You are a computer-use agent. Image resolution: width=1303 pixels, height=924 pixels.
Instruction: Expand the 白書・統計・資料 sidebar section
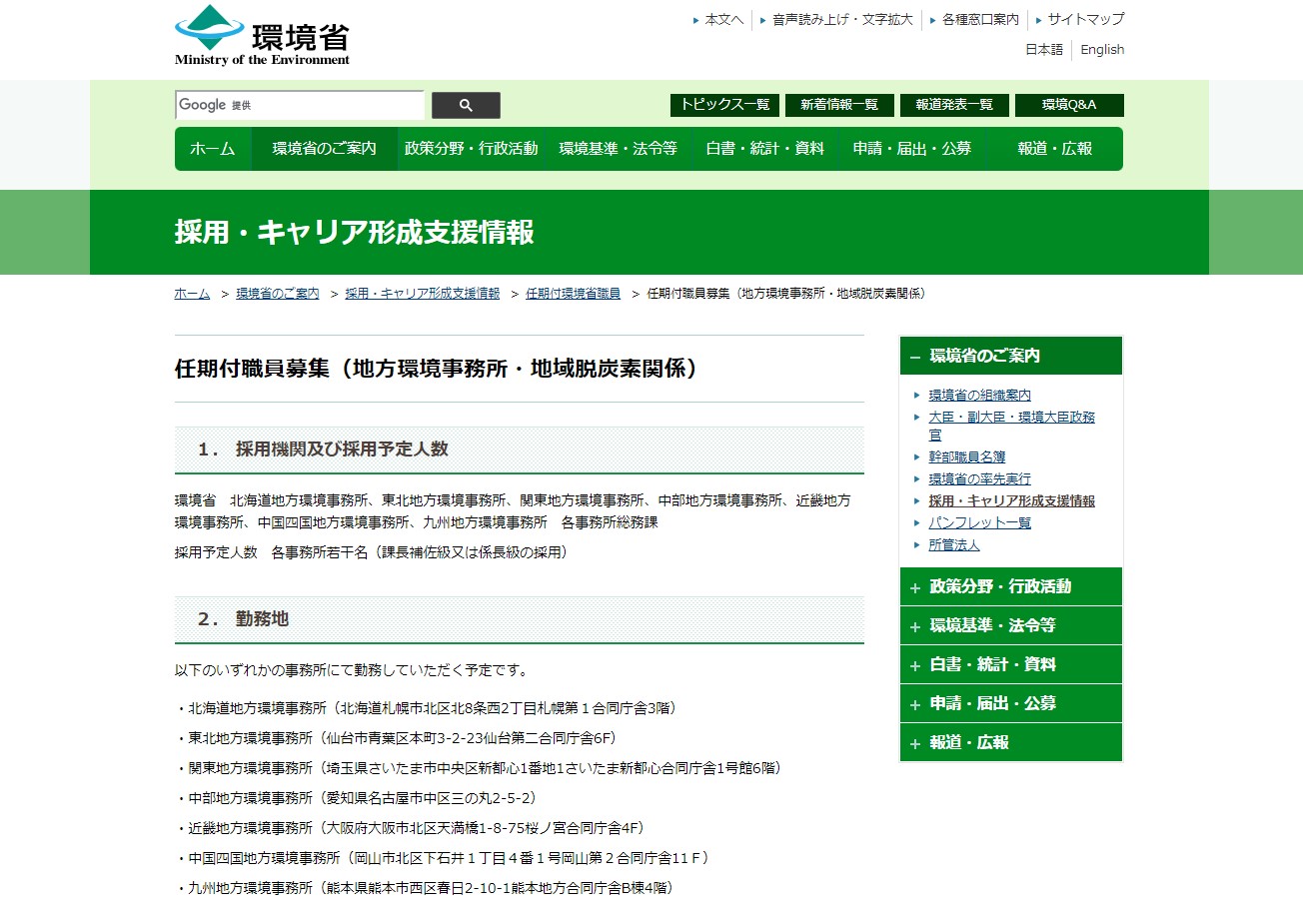[1010, 664]
